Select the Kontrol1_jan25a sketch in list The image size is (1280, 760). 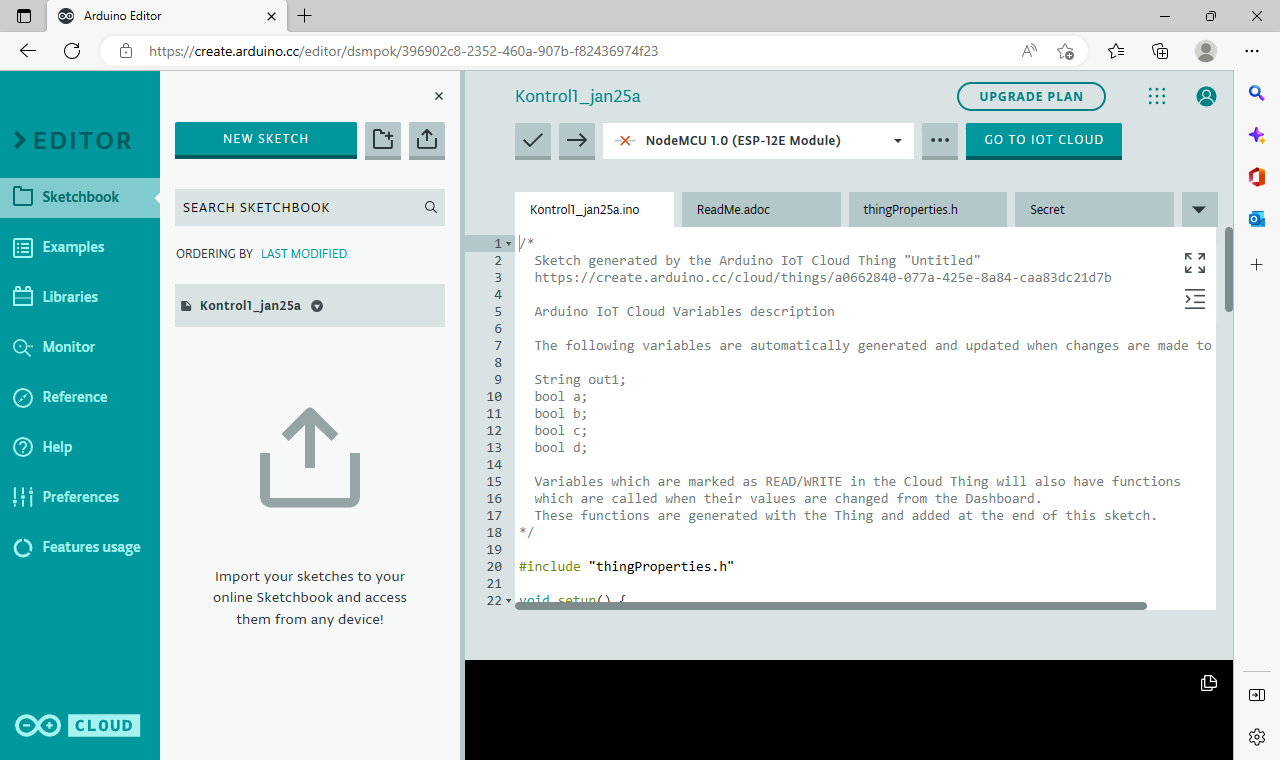tap(310, 306)
